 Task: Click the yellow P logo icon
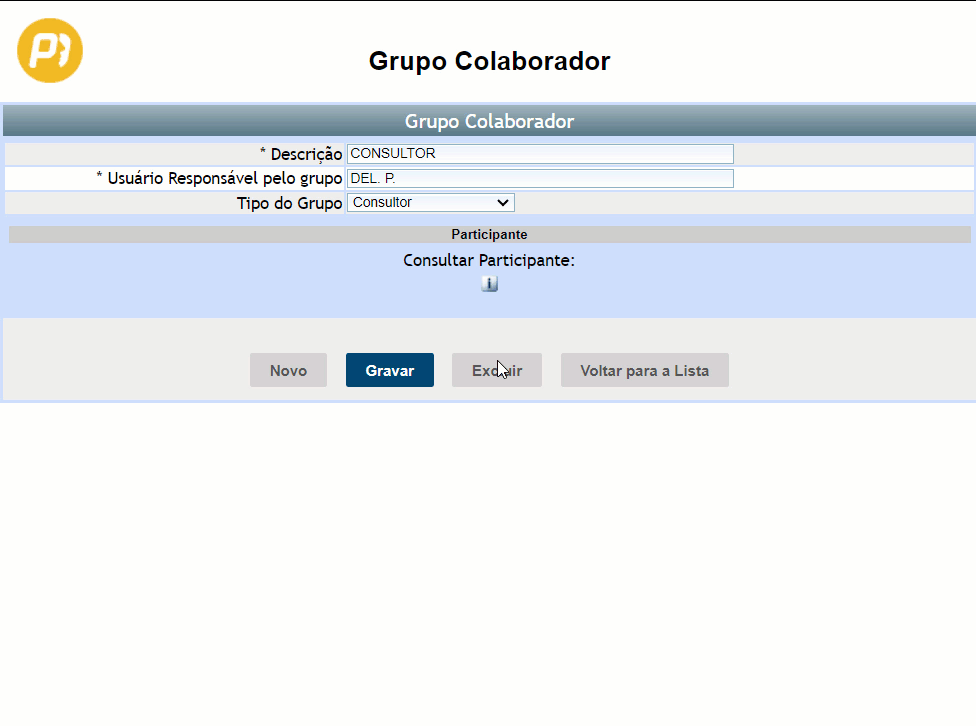pos(50,50)
